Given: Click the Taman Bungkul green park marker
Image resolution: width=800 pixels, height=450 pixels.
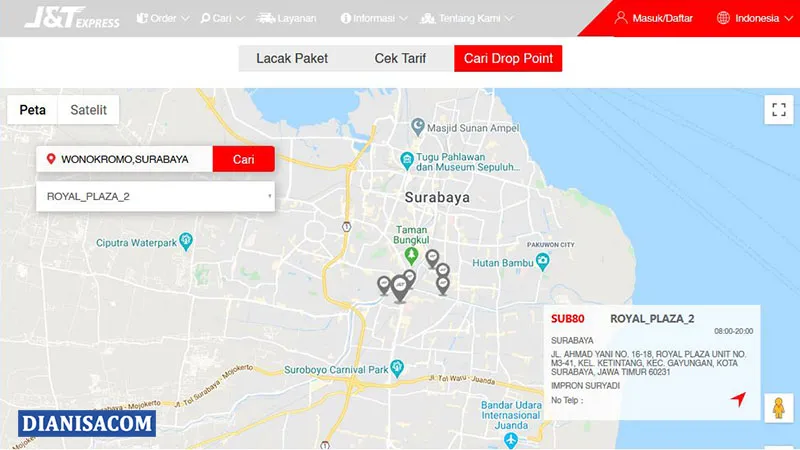Looking at the screenshot, I should (x=411, y=256).
